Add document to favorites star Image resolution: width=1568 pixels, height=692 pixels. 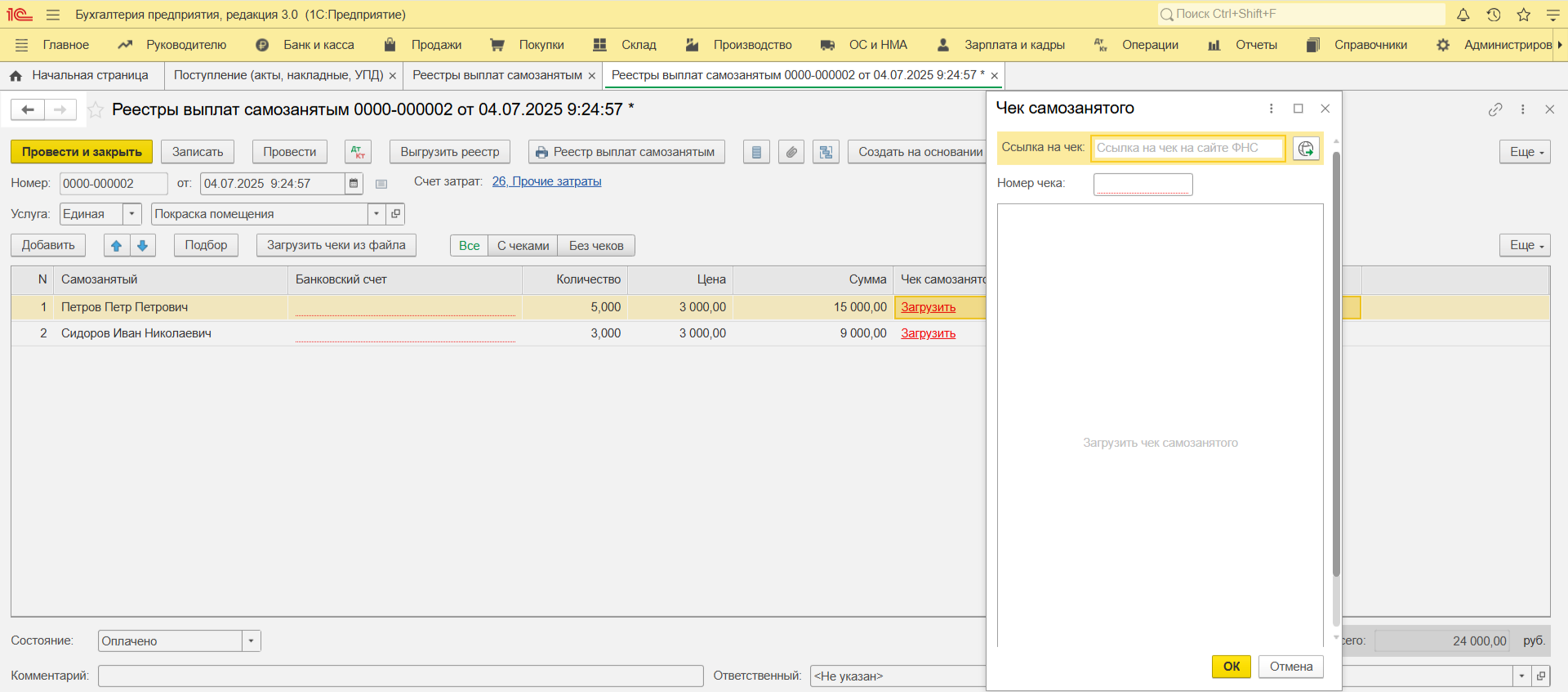click(96, 109)
